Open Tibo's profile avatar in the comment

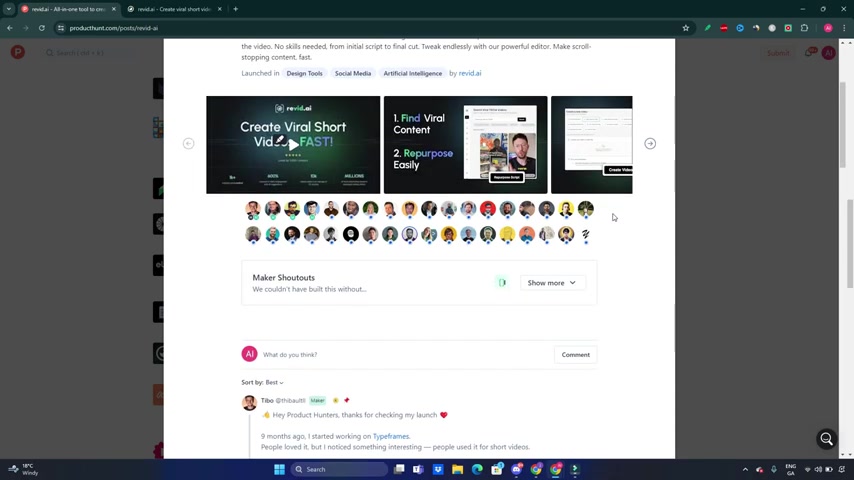(249, 403)
